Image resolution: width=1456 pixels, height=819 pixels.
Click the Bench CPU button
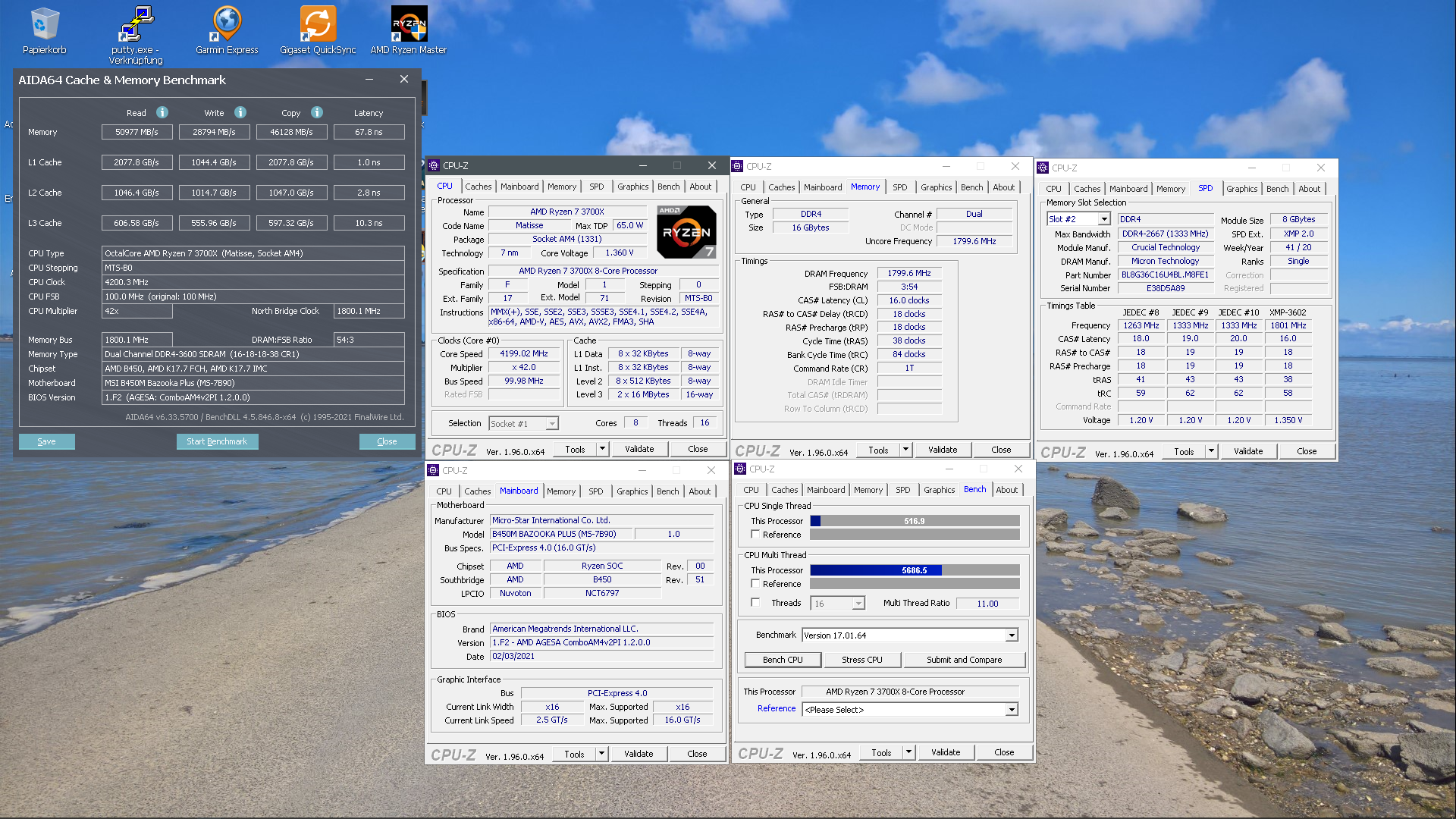pos(783,660)
